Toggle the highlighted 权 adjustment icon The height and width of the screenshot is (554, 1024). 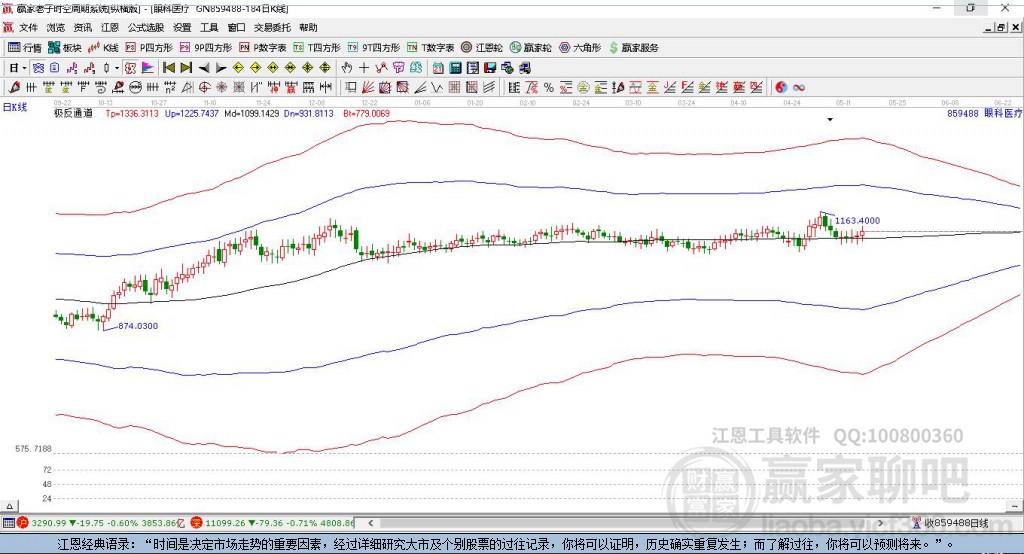(131, 68)
